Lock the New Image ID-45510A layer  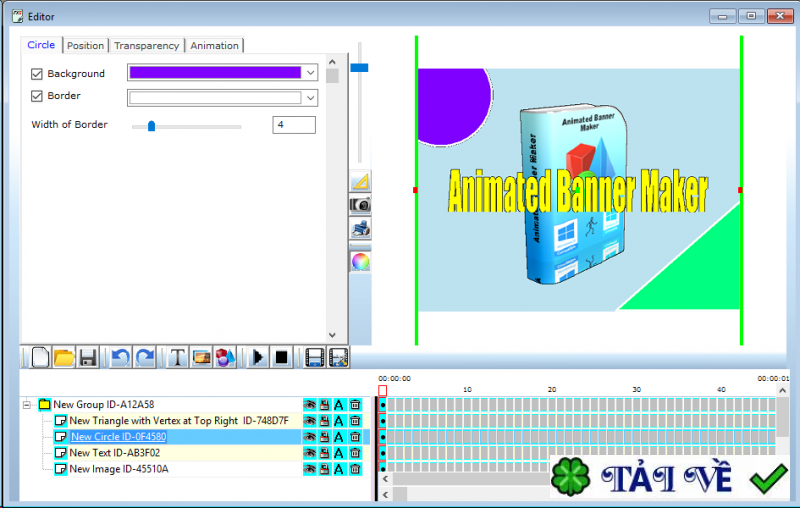point(324,469)
